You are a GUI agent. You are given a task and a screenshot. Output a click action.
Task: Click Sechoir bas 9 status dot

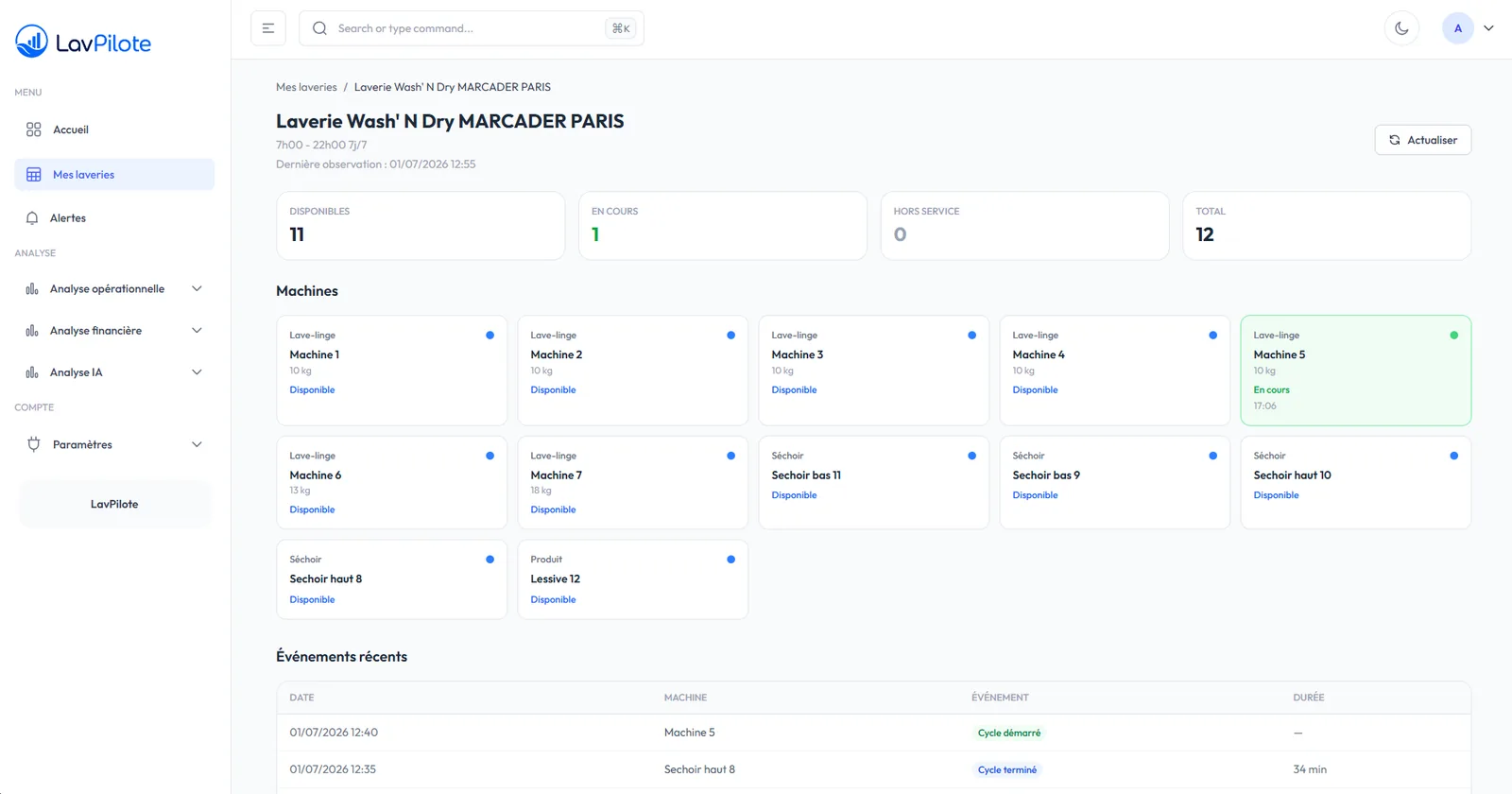tap(1212, 456)
